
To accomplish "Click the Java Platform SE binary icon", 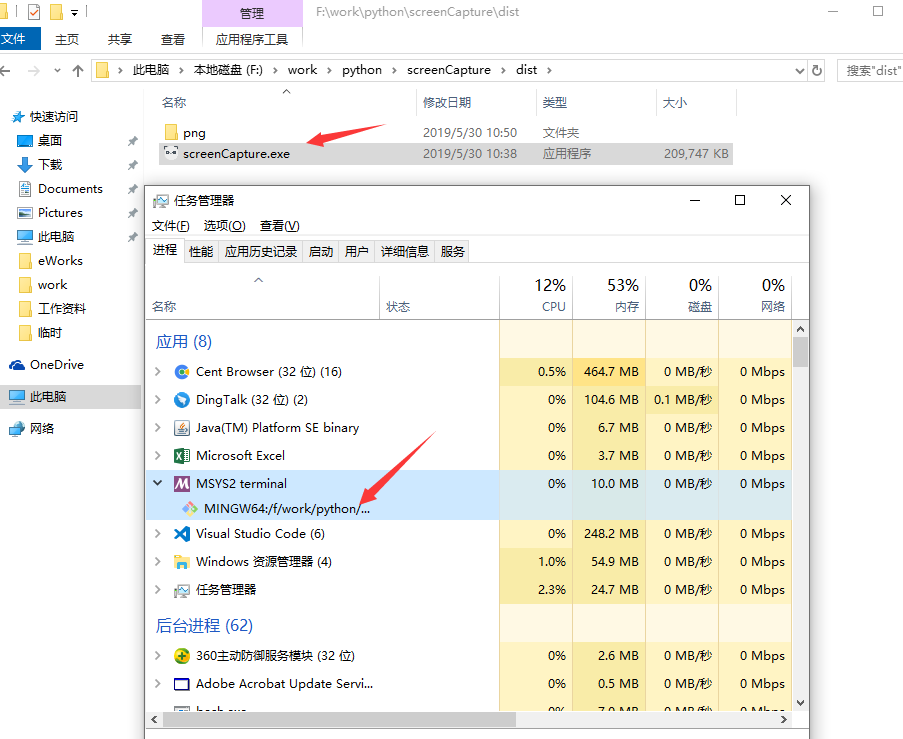I will coord(182,428).
